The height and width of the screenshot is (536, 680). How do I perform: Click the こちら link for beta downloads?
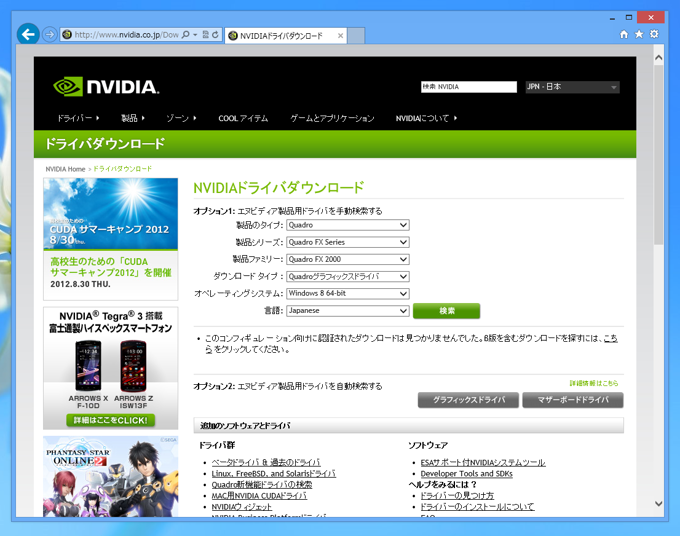611,338
